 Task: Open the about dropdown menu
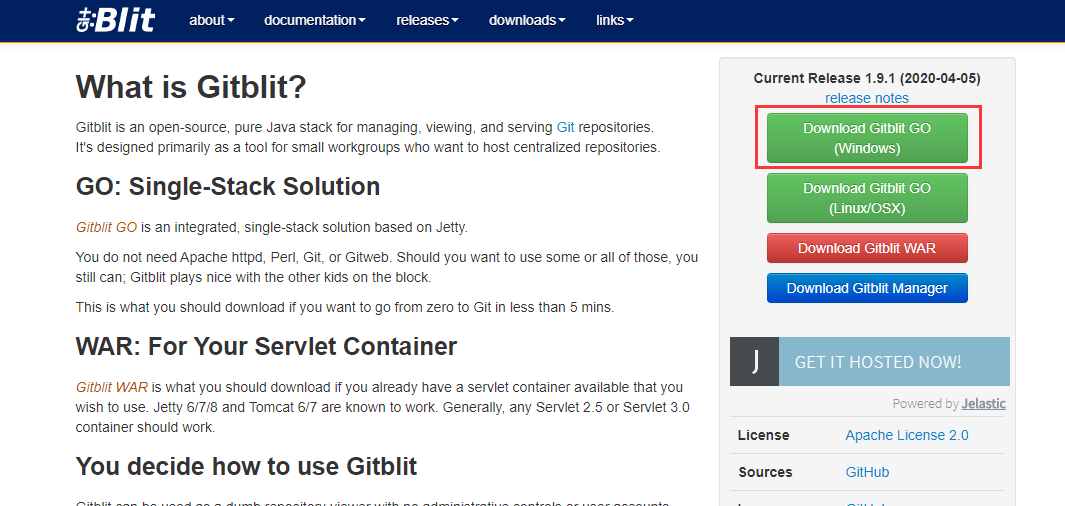pos(212,20)
